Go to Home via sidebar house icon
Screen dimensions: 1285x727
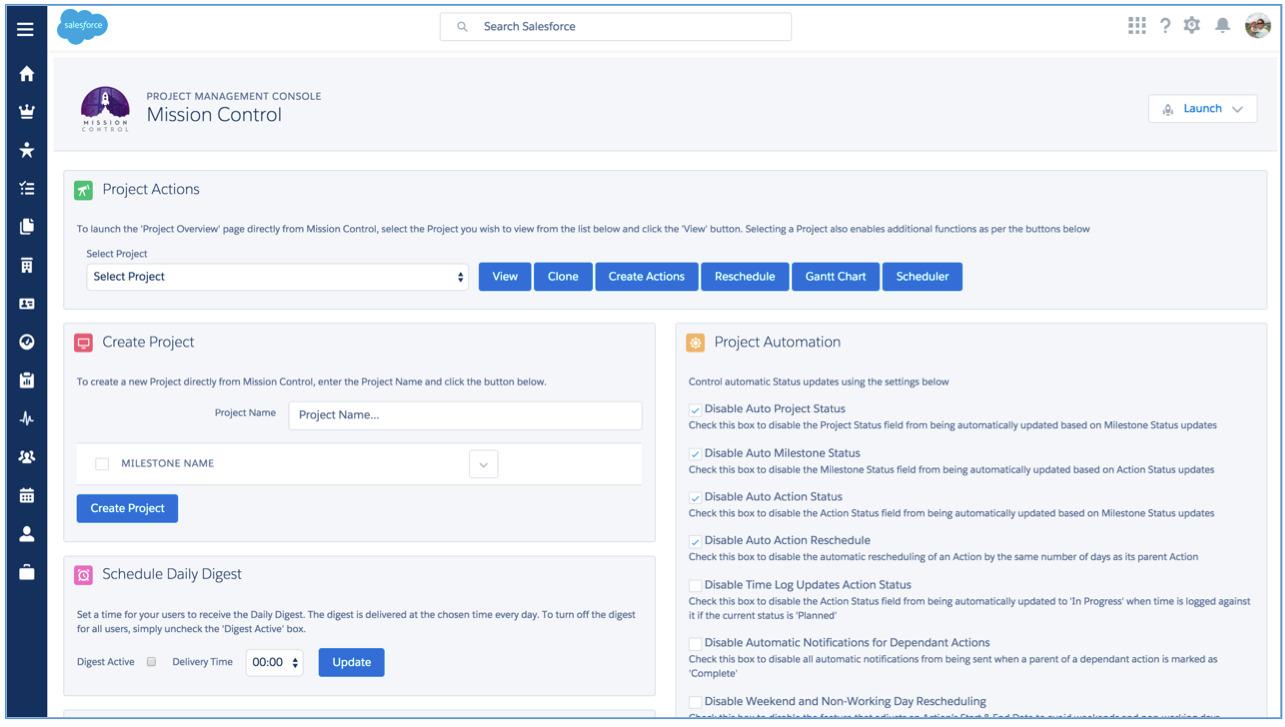click(x=26, y=72)
